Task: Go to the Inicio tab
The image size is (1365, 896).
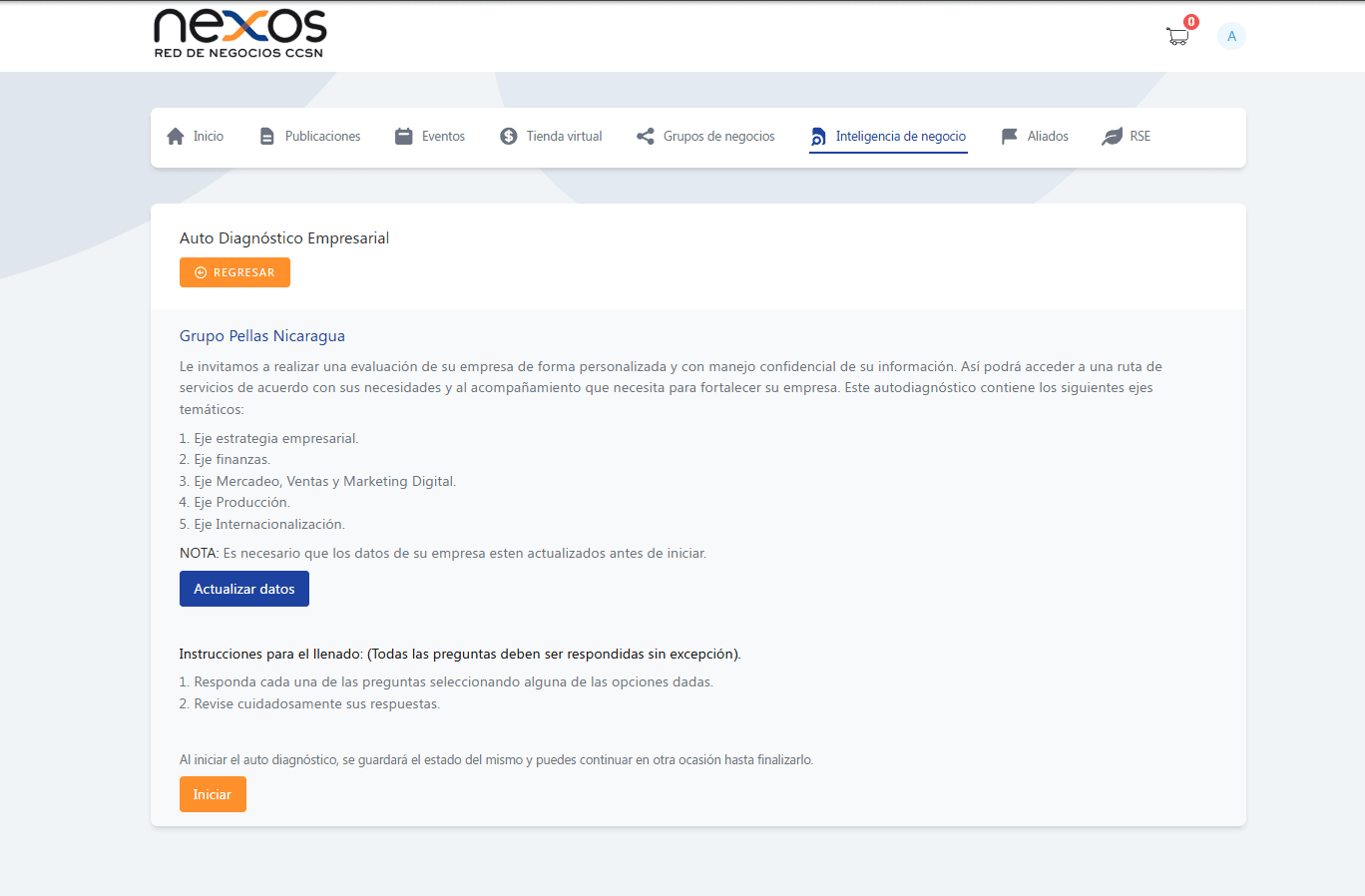Action: click(x=196, y=136)
